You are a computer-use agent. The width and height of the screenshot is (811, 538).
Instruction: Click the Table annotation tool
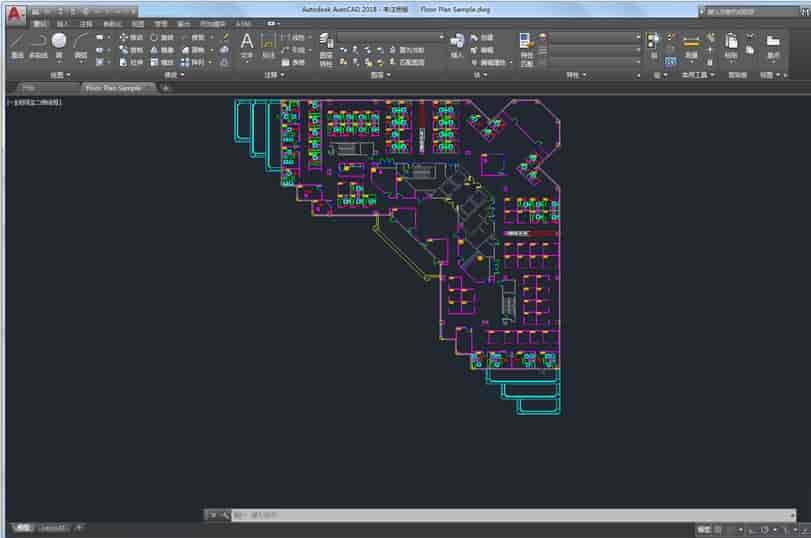click(x=293, y=62)
